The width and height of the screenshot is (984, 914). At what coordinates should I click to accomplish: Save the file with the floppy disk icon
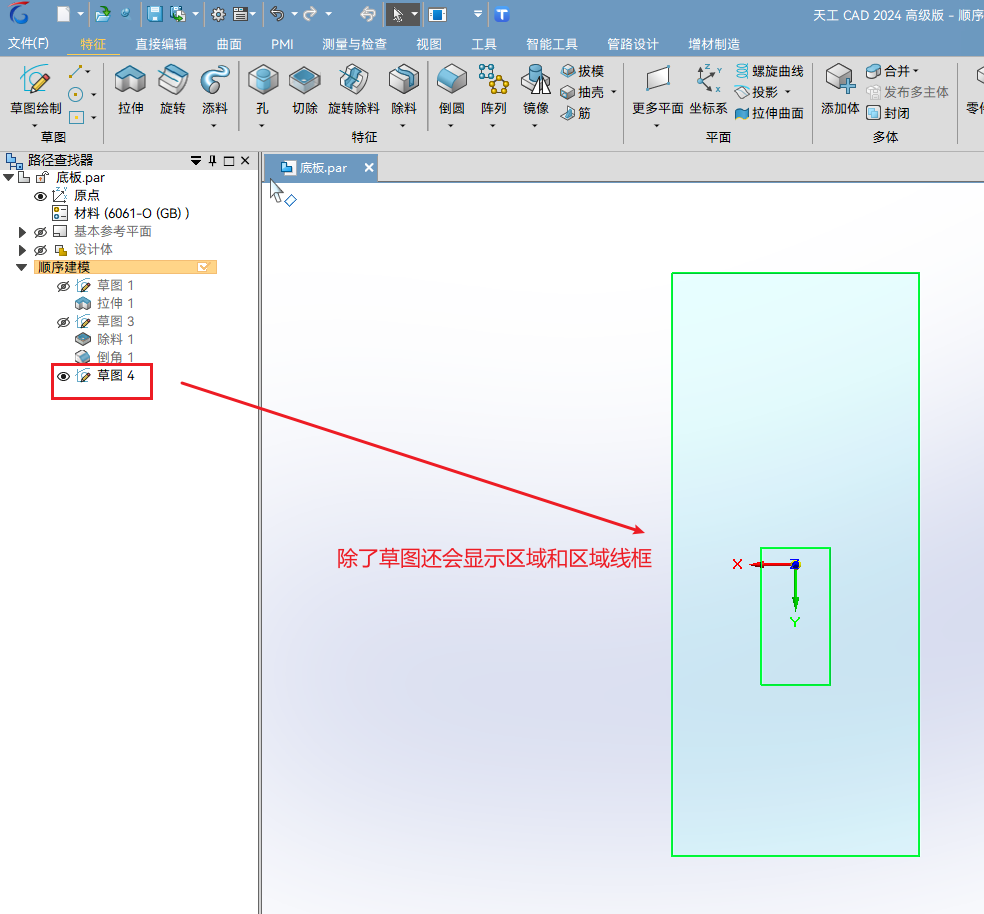[x=154, y=14]
